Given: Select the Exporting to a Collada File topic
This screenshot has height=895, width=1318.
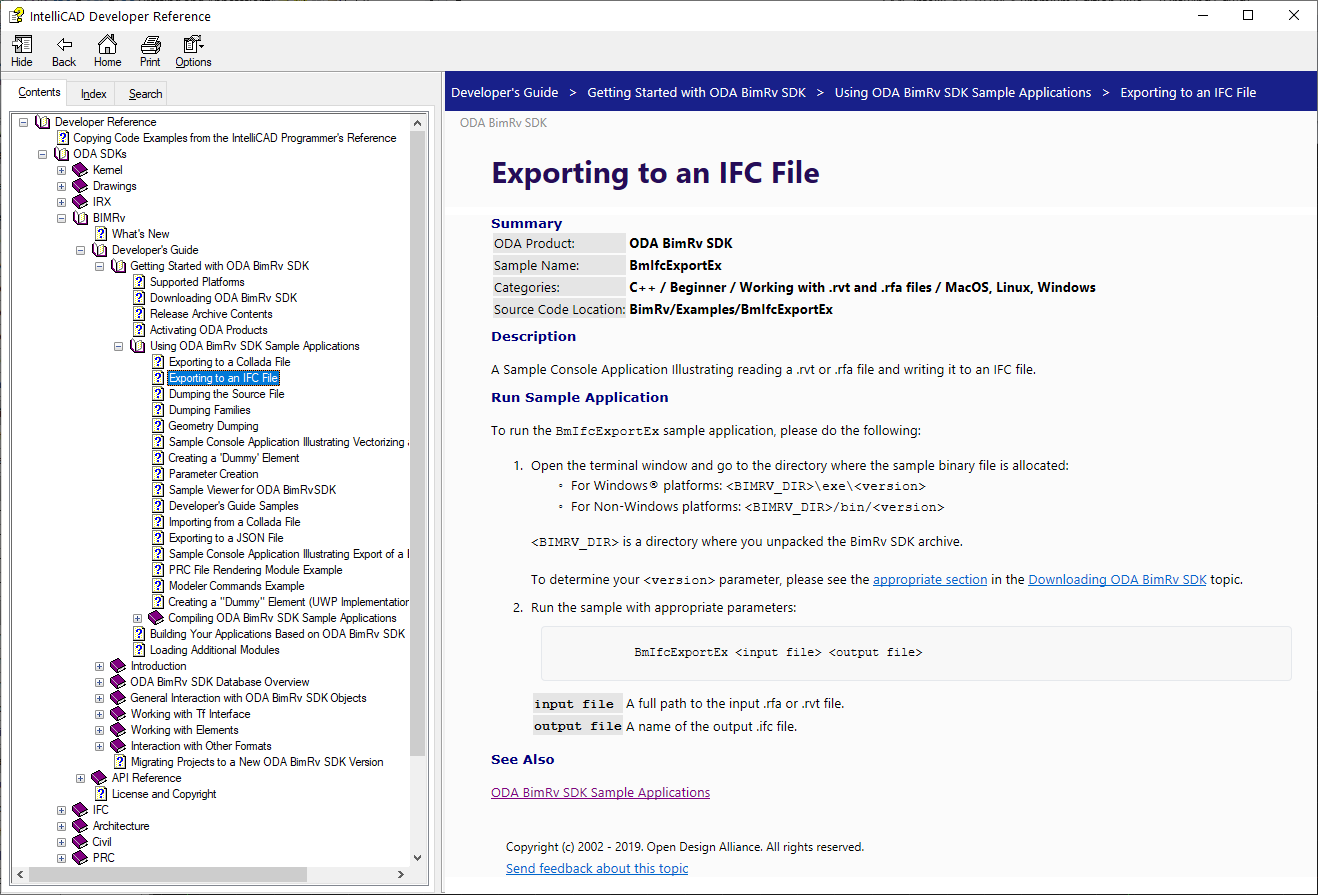Looking at the screenshot, I should [x=229, y=362].
